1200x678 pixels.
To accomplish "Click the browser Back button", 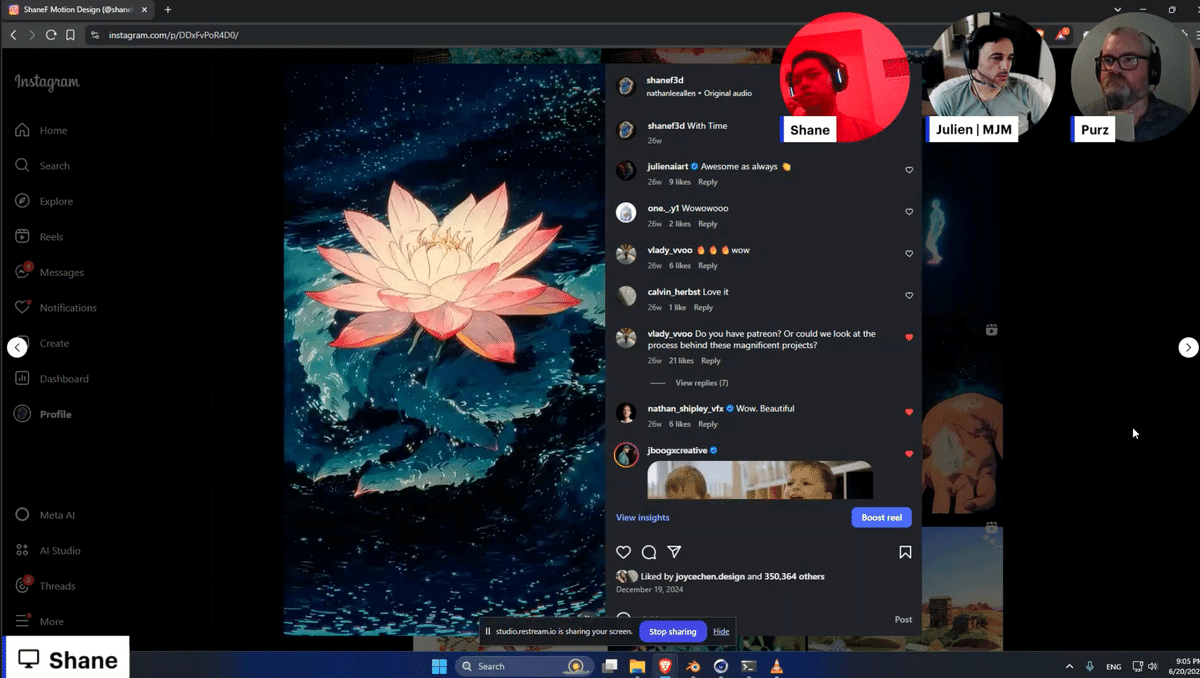I will (x=13, y=35).
